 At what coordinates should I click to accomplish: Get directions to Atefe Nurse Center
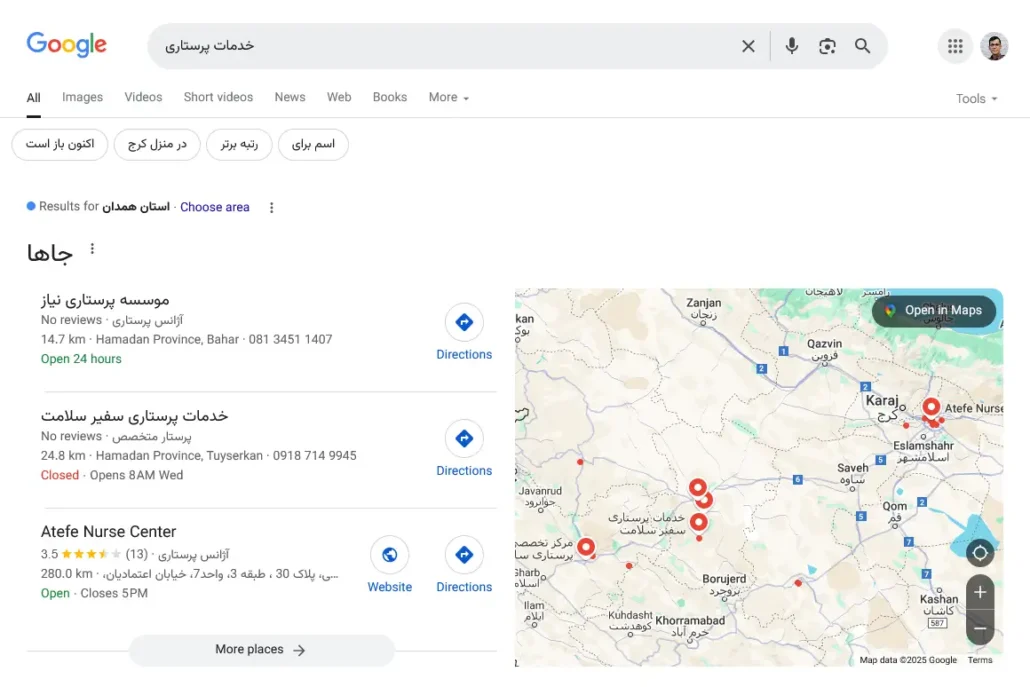(x=464, y=565)
